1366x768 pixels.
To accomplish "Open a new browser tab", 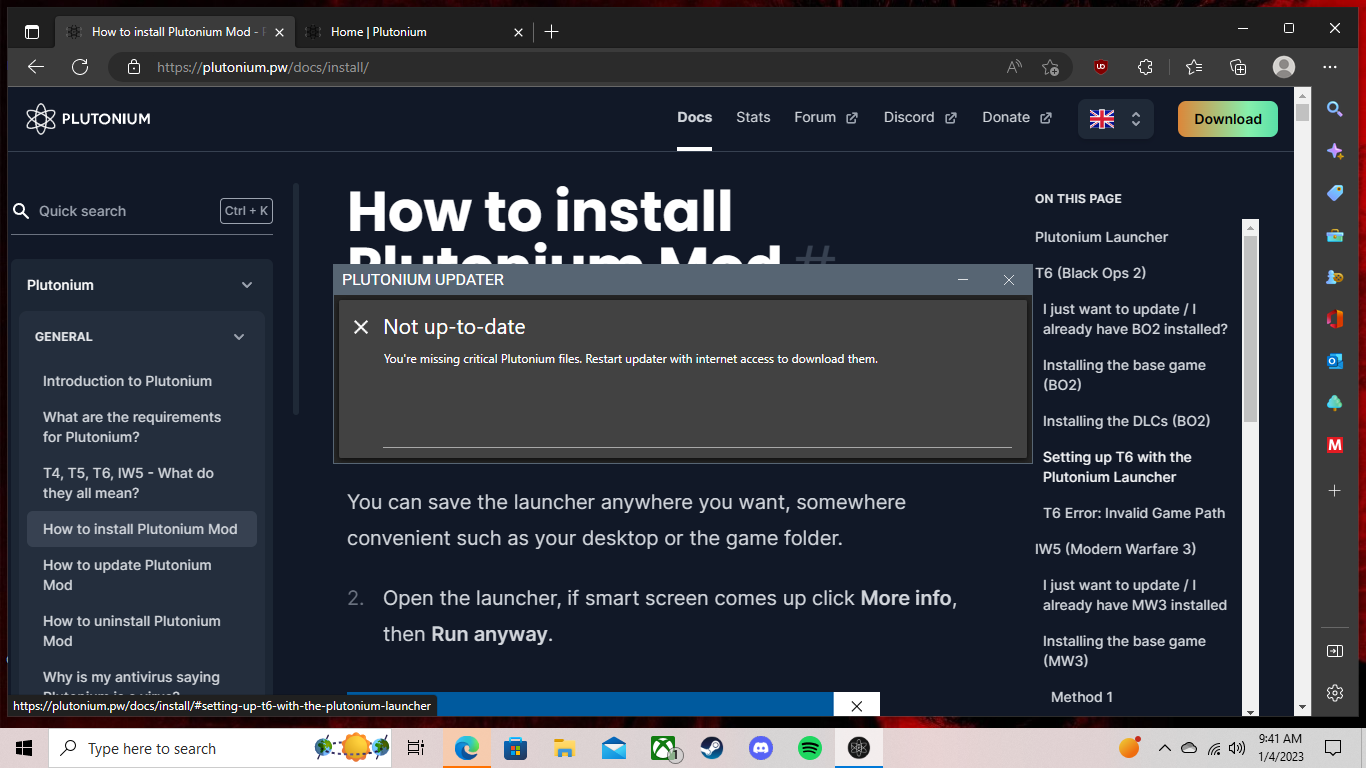I will tap(551, 32).
